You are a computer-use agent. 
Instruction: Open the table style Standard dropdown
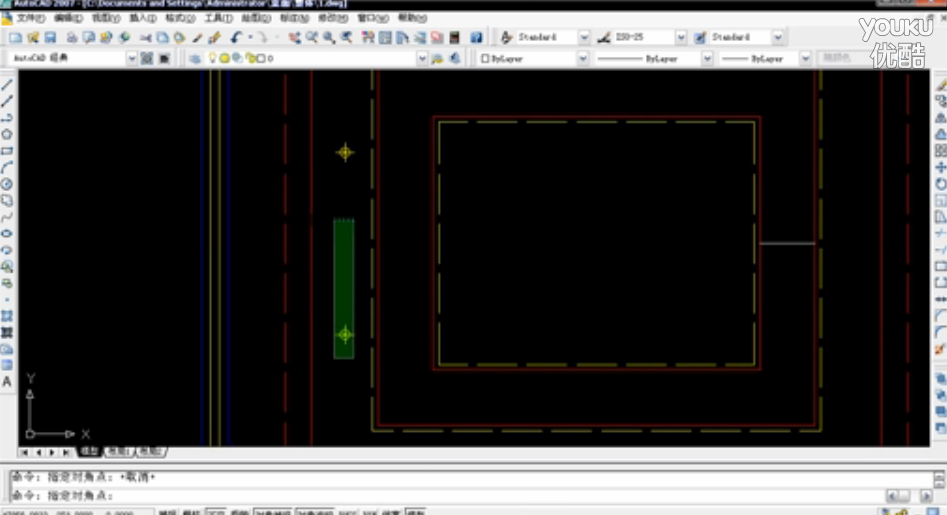(x=778, y=37)
